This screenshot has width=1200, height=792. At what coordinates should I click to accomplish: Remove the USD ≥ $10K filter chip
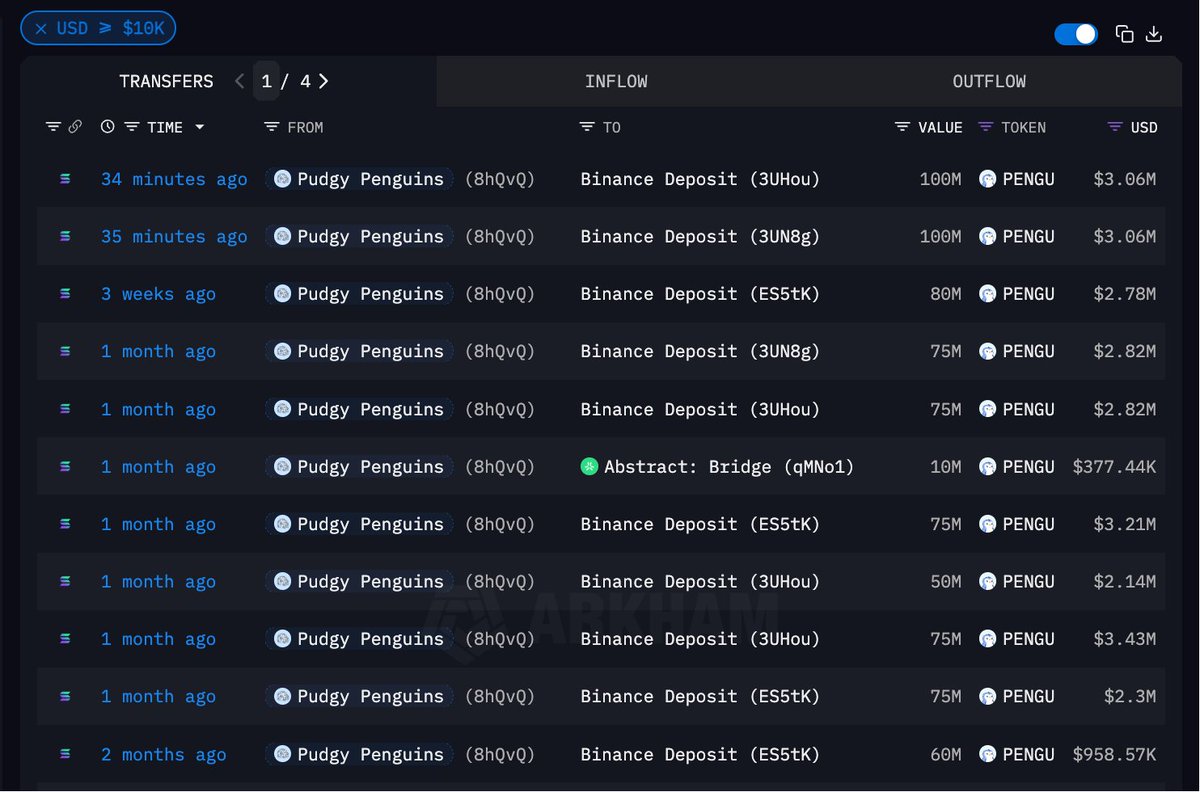(41, 29)
